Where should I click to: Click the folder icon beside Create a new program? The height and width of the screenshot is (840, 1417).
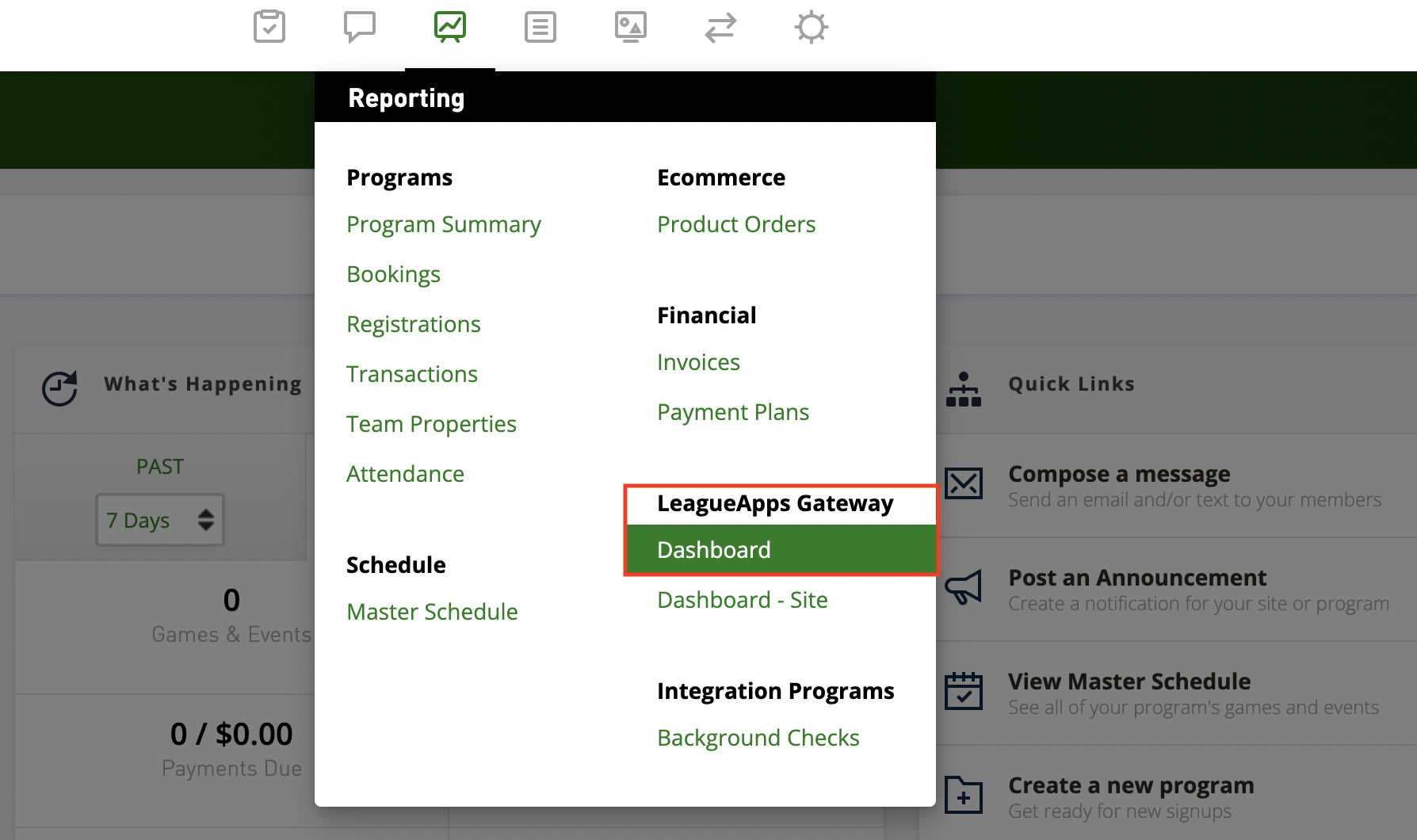tap(964, 795)
